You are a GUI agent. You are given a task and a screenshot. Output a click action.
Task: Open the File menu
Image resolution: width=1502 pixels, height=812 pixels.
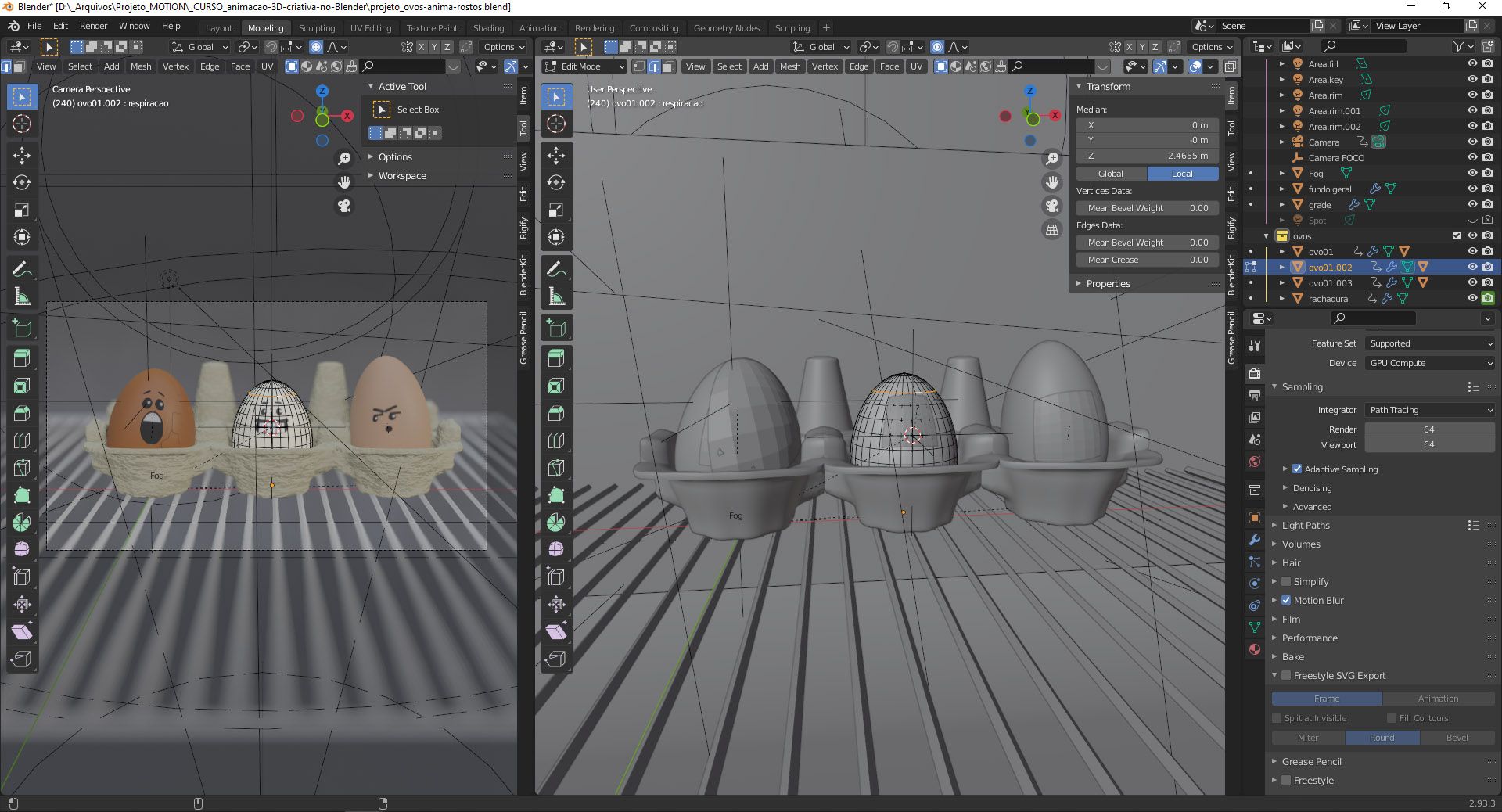point(34,26)
